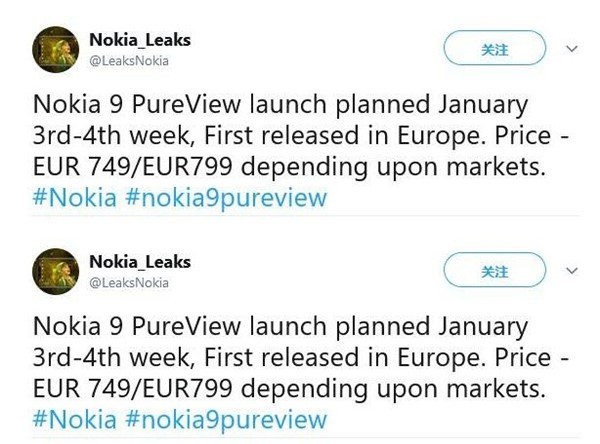Open @LeaksNokia handle on top tweet
The width and height of the screenshot is (600, 444).
129,61
